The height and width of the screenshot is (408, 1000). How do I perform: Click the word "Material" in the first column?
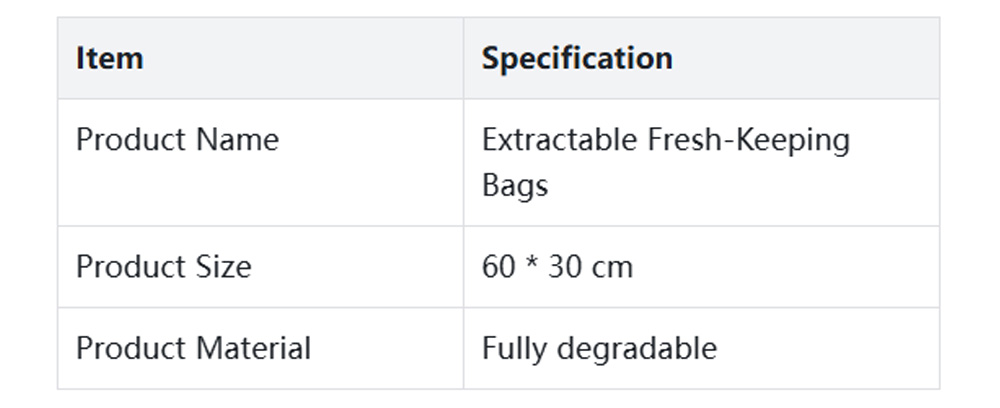click(252, 348)
